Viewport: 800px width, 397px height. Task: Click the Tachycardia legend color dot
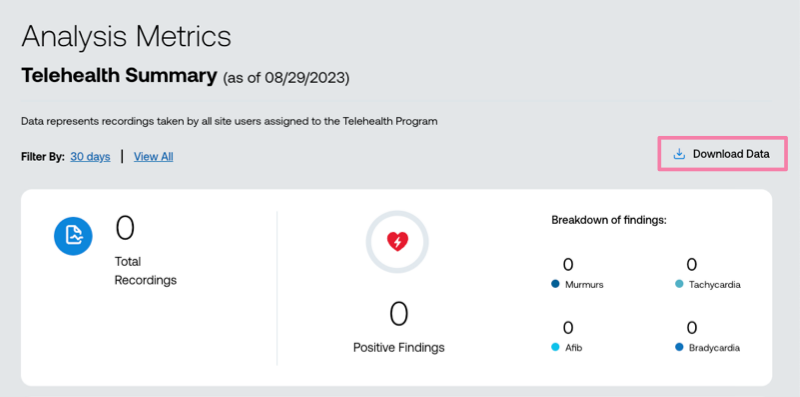tap(679, 284)
